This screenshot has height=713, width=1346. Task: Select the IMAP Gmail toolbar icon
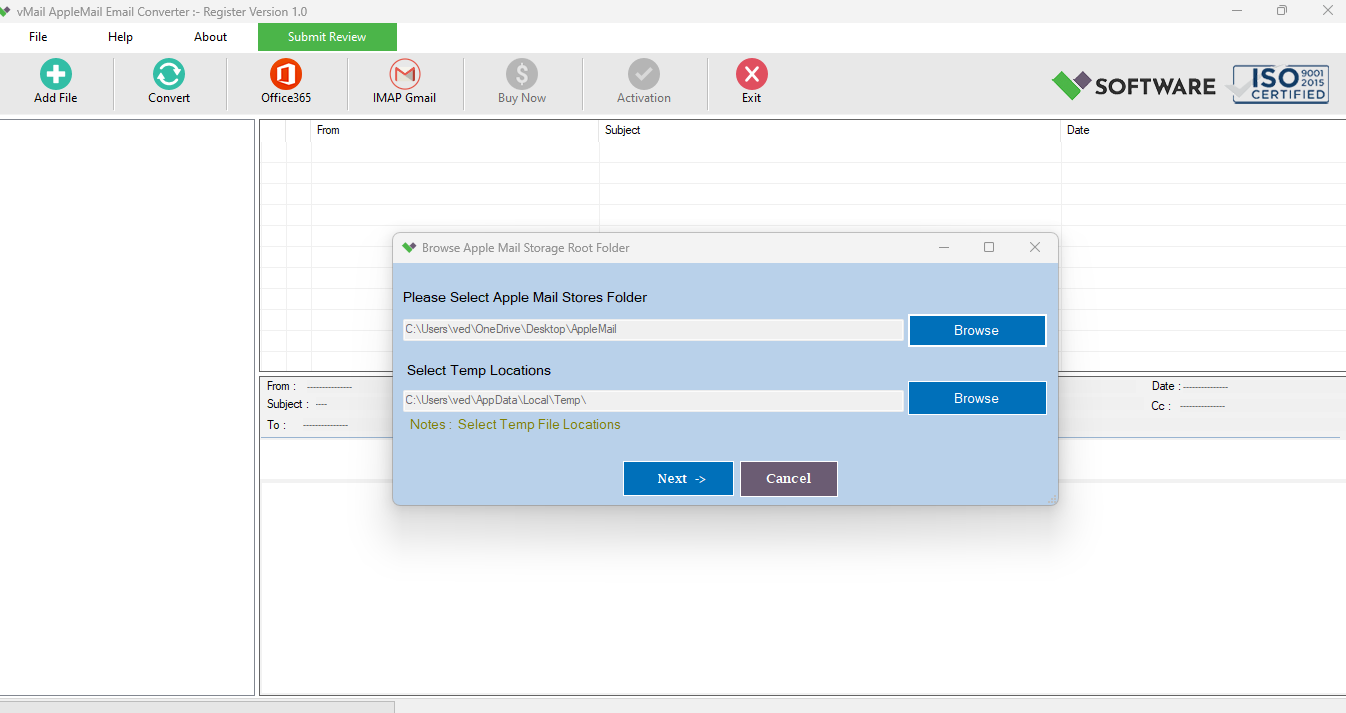404,74
